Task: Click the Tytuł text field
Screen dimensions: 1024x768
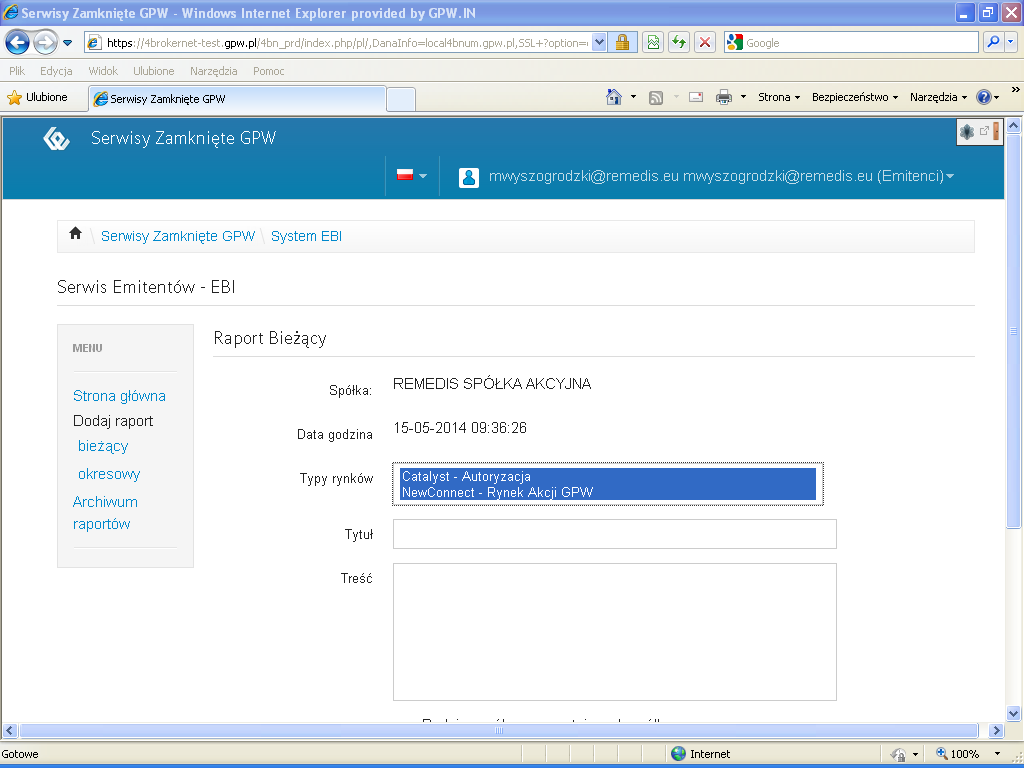Action: tap(615, 534)
